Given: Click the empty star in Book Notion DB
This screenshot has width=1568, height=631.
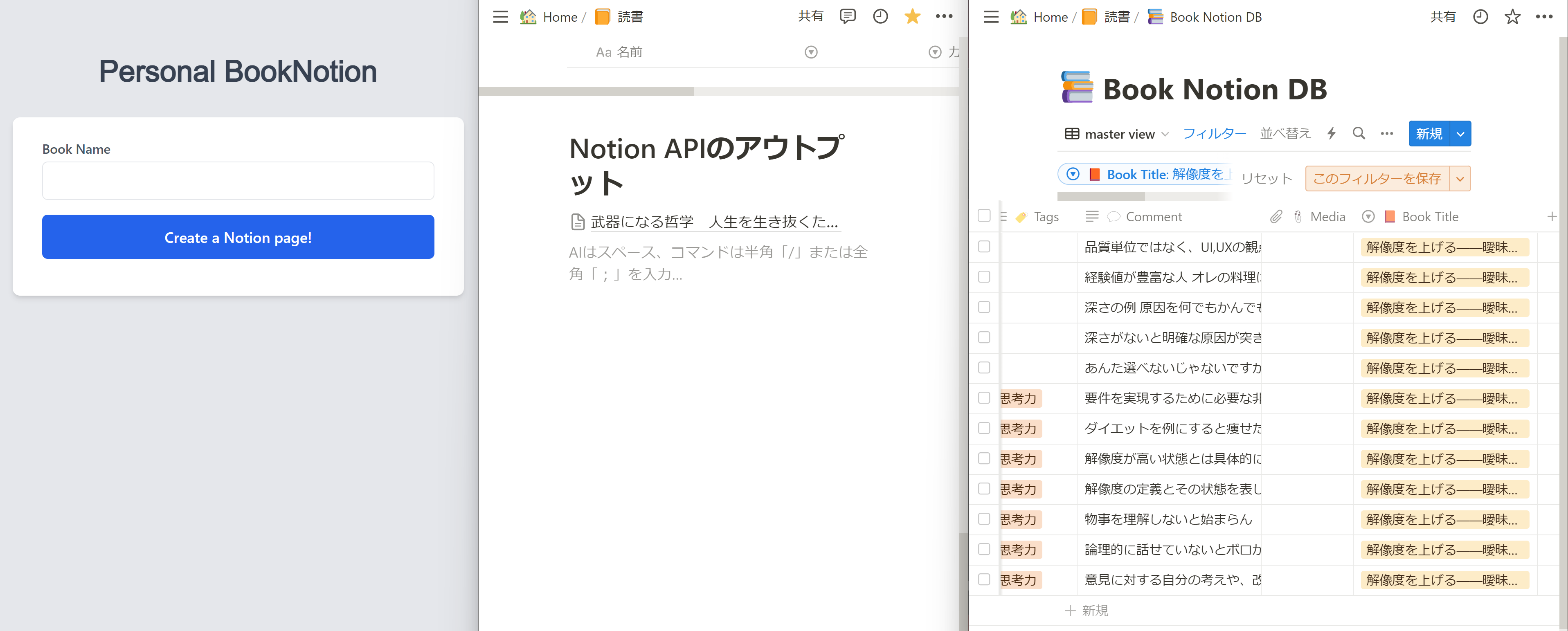Looking at the screenshot, I should [x=1512, y=17].
